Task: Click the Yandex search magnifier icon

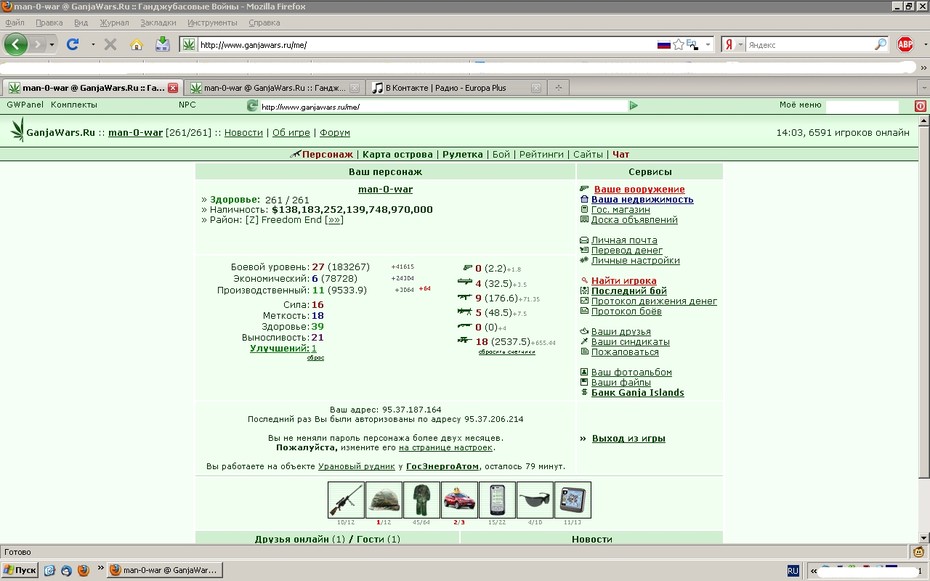Action: (881, 44)
